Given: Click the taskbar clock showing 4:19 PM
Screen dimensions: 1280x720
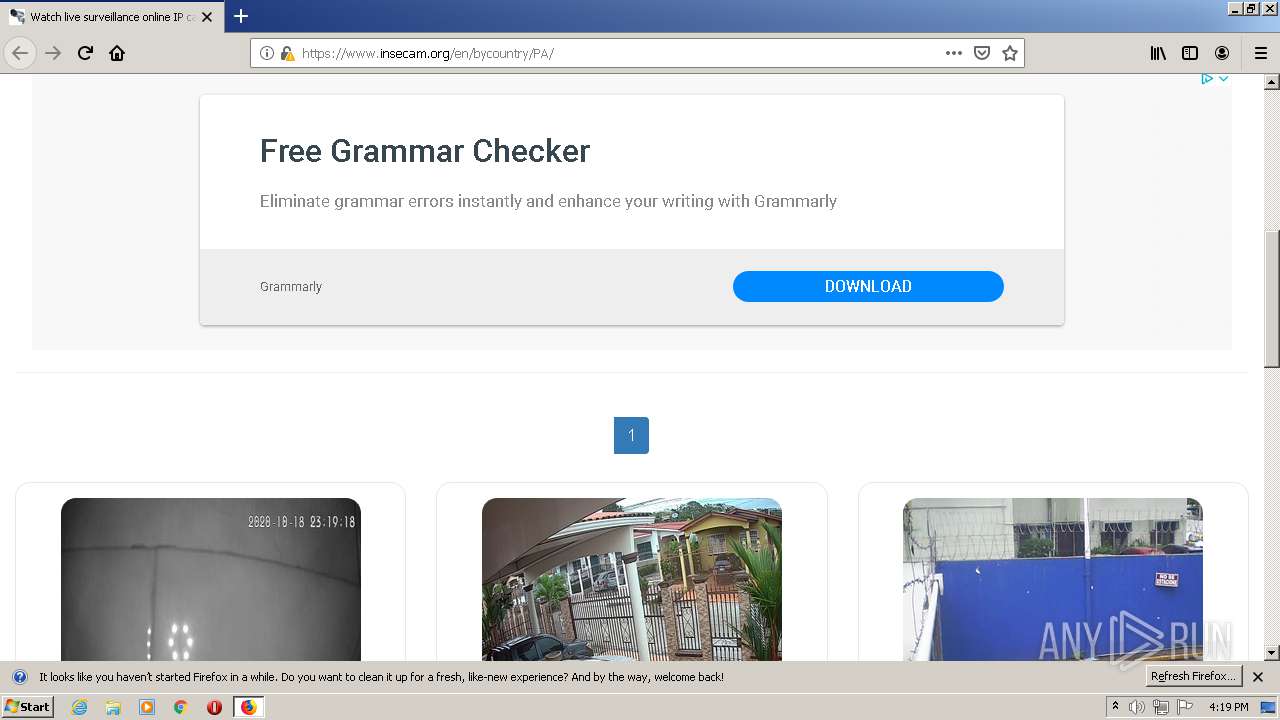Looking at the screenshot, I should click(1228, 707).
